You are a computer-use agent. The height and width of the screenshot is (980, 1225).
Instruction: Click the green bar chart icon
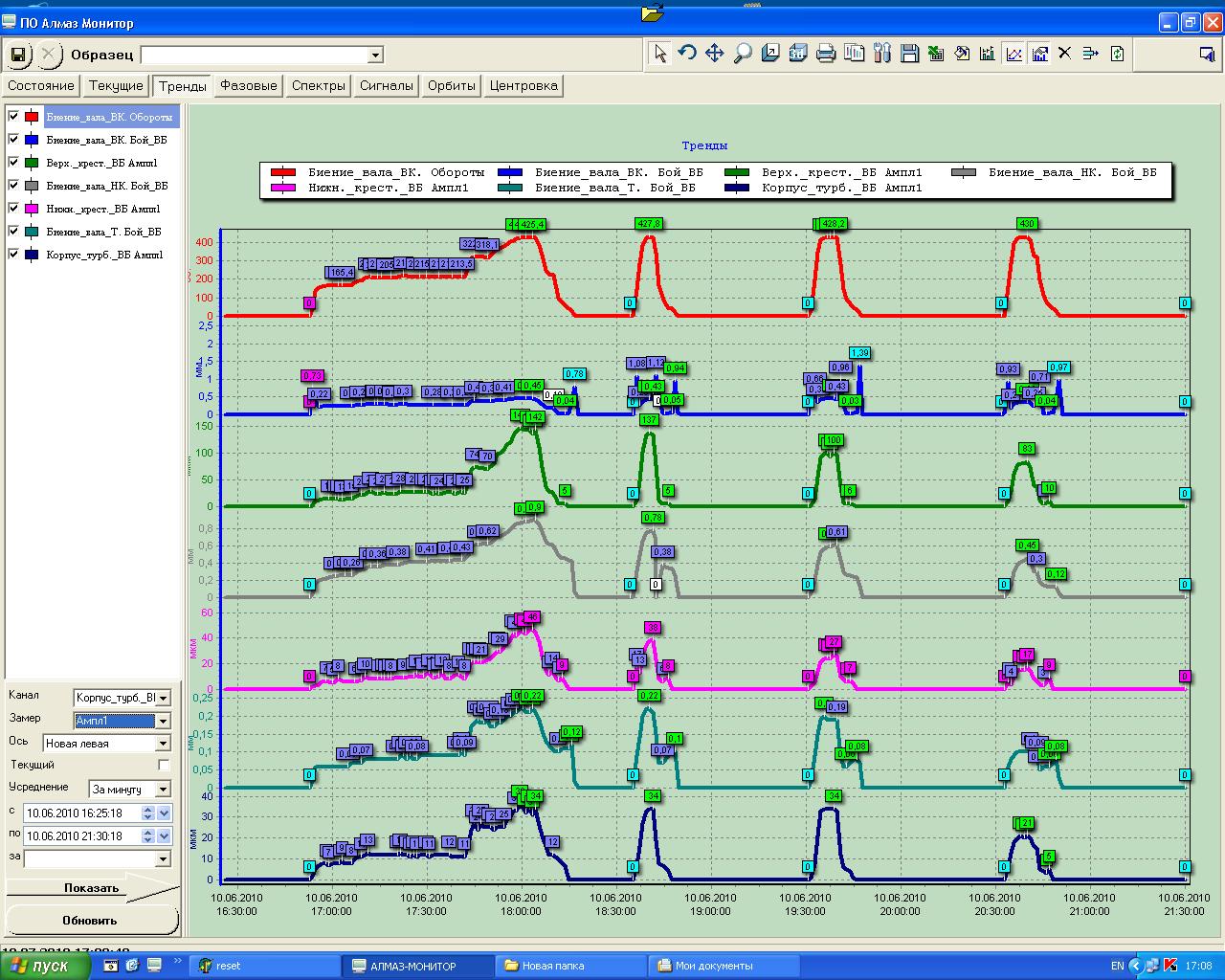(987, 54)
